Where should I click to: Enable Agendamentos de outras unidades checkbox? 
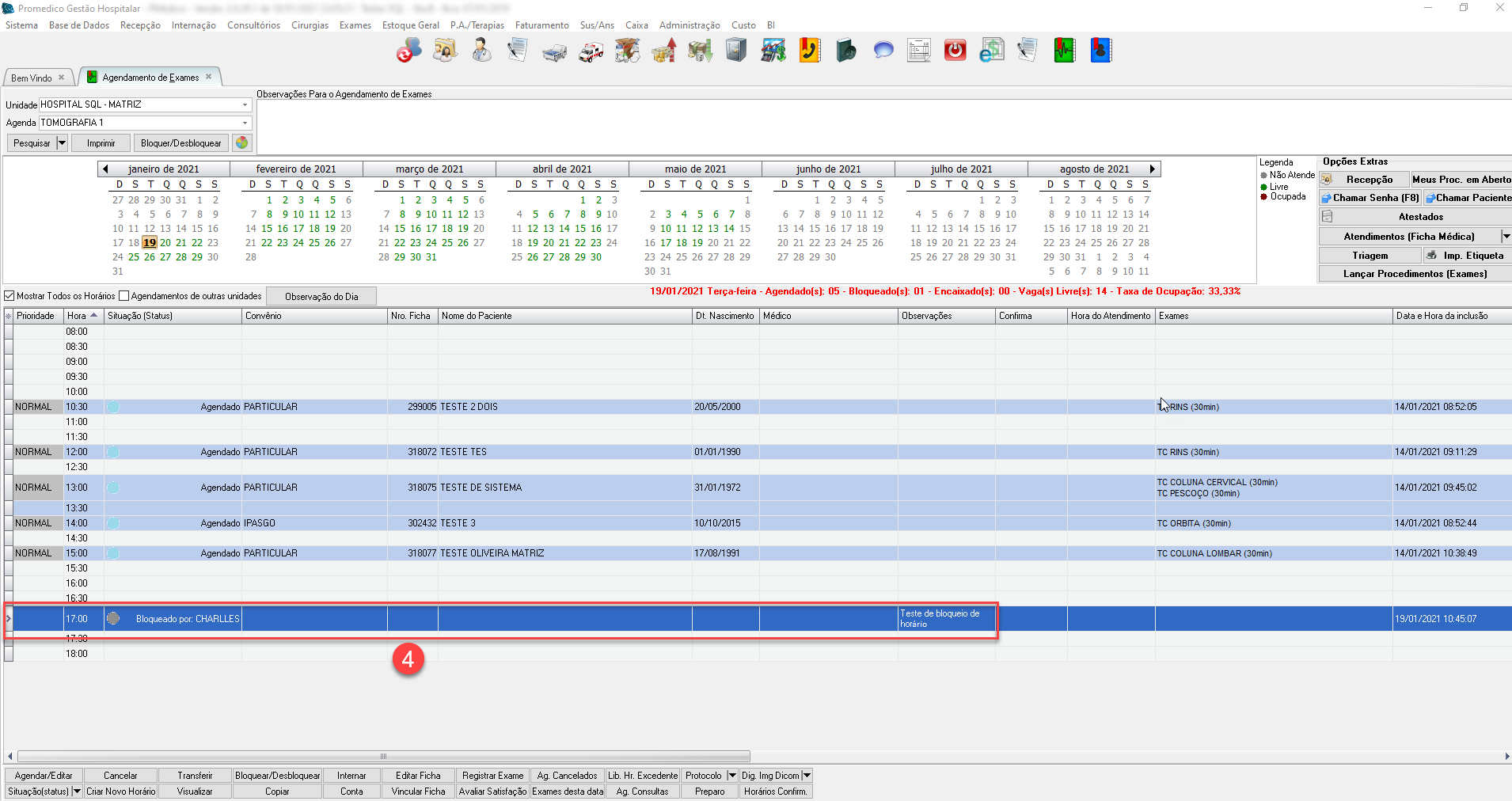coord(124,296)
